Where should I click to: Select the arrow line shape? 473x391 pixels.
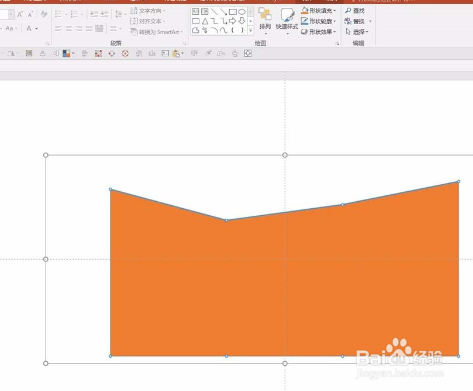click(x=223, y=12)
